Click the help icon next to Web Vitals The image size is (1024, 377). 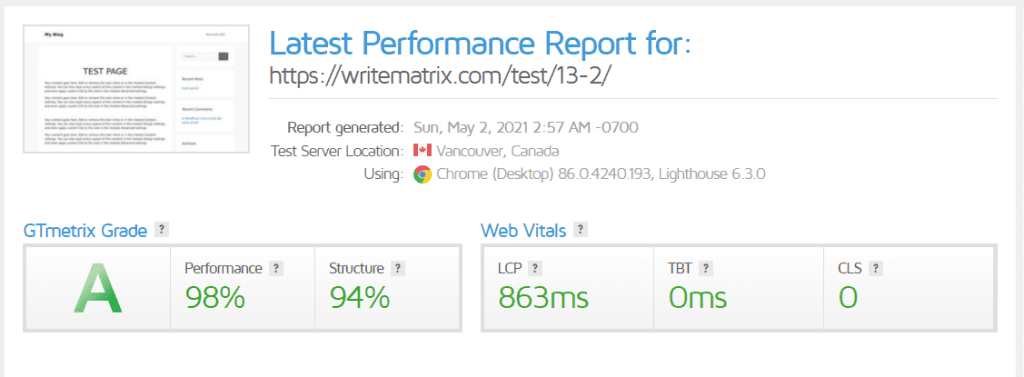(x=580, y=230)
